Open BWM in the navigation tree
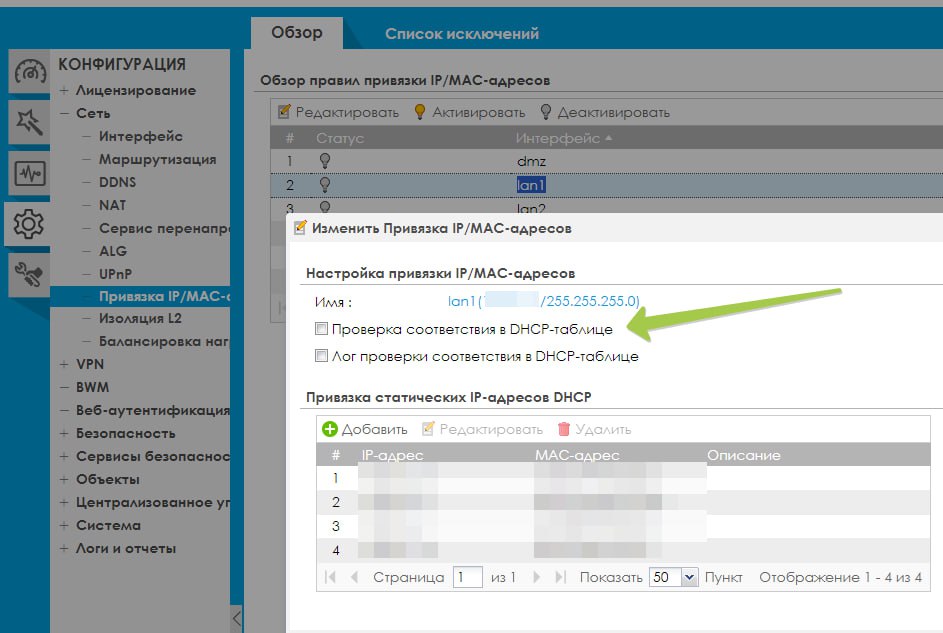943x633 pixels. click(x=93, y=387)
